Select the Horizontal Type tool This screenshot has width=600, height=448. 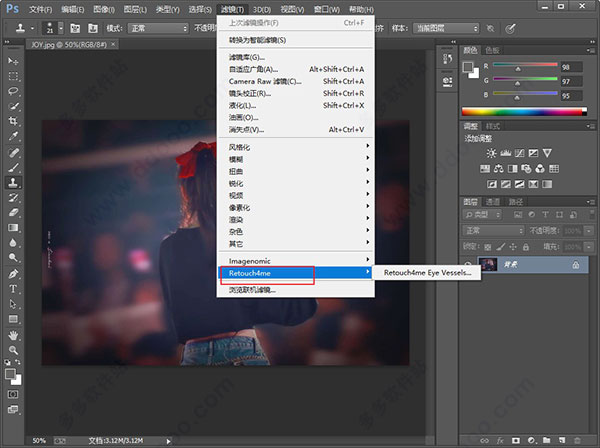point(14,288)
